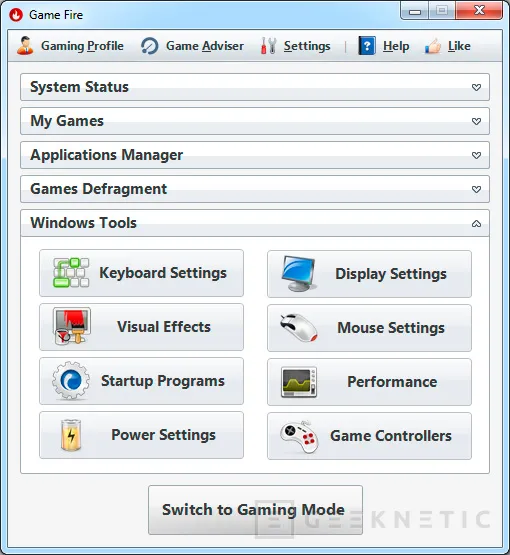Click the Game Fire flame logo icon
The image size is (510, 555).
[x=16, y=15]
